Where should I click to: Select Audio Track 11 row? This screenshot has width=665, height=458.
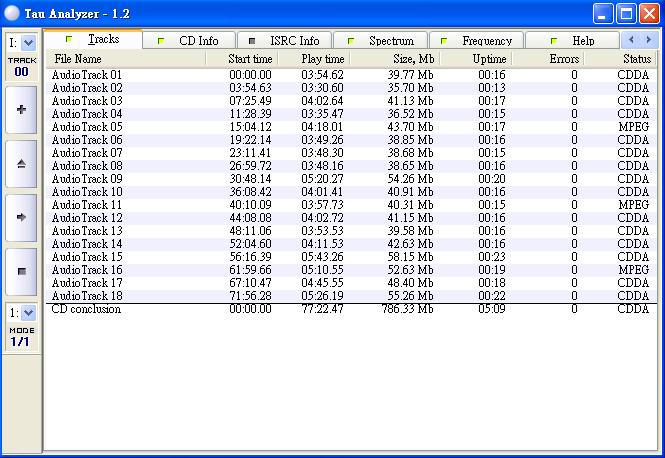tap(351, 205)
